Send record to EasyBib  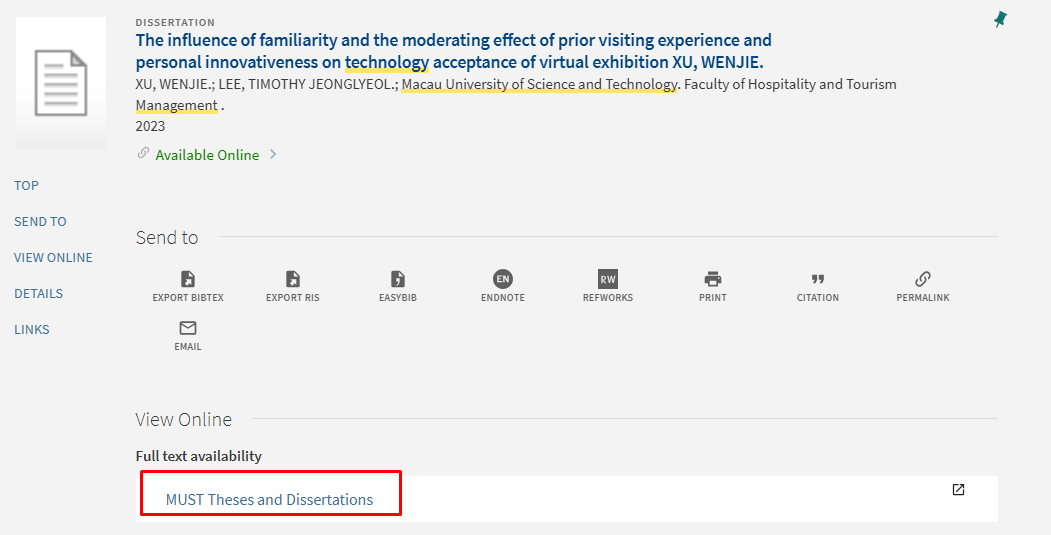pos(397,280)
